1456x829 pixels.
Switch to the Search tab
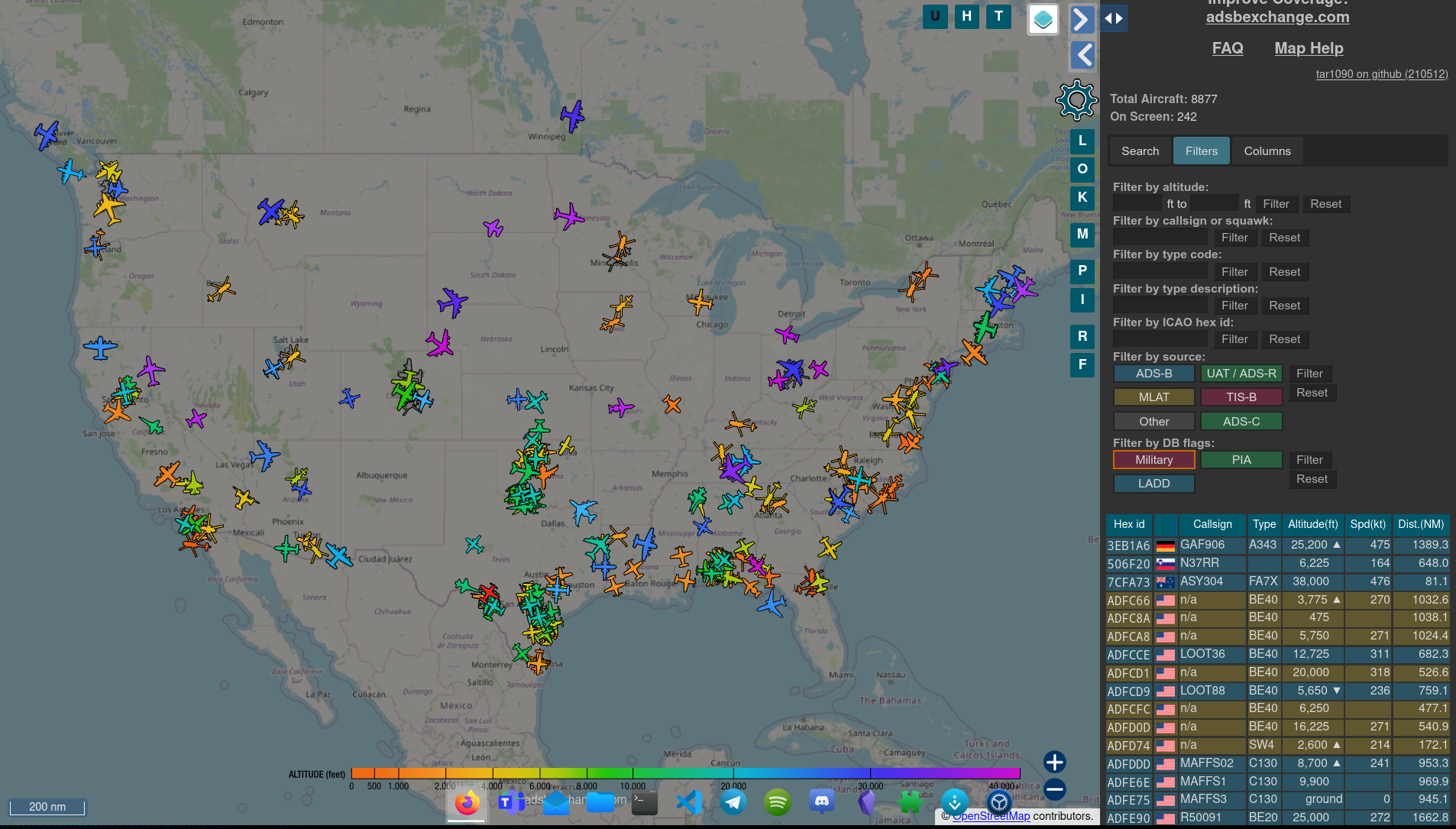(x=1140, y=151)
